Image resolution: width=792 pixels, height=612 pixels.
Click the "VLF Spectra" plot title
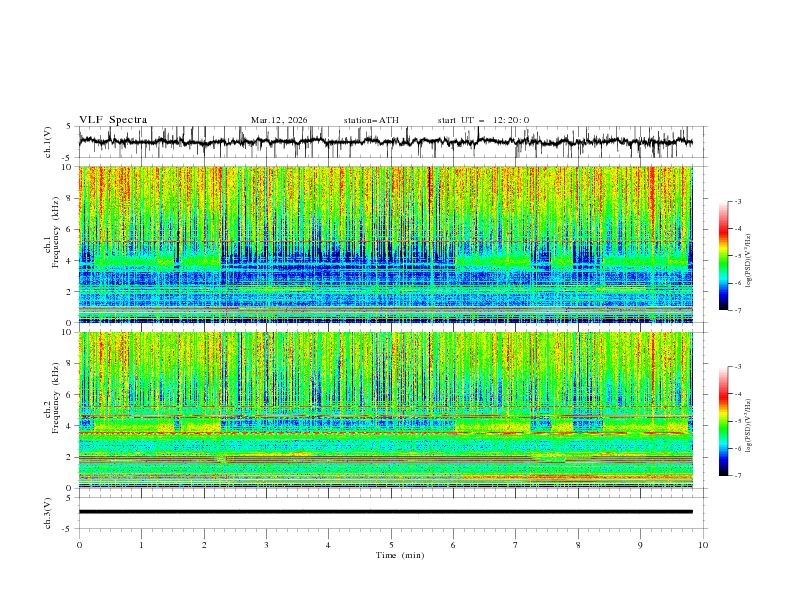point(113,120)
